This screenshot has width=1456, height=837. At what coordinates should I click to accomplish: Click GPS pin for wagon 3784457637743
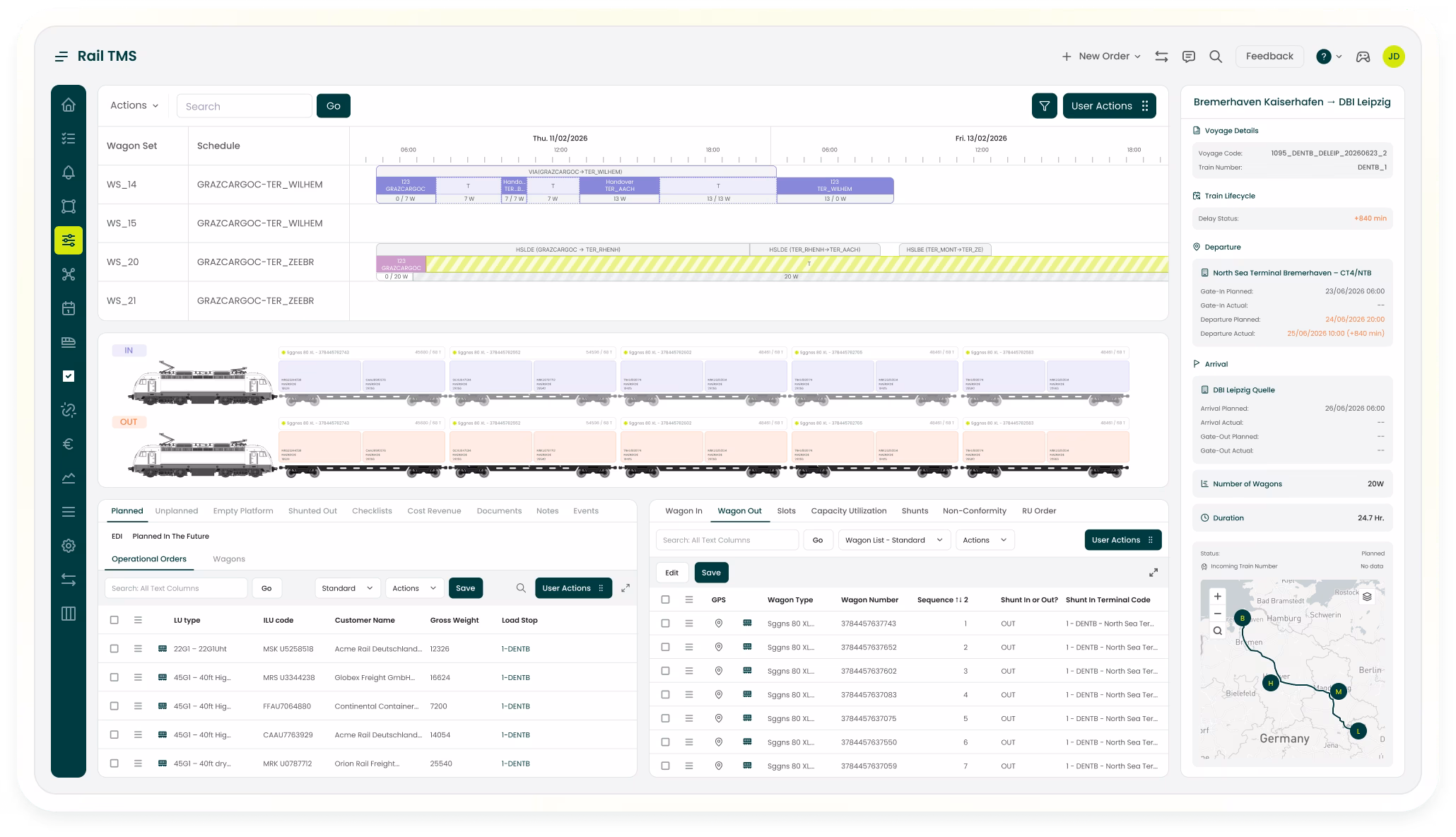719,624
